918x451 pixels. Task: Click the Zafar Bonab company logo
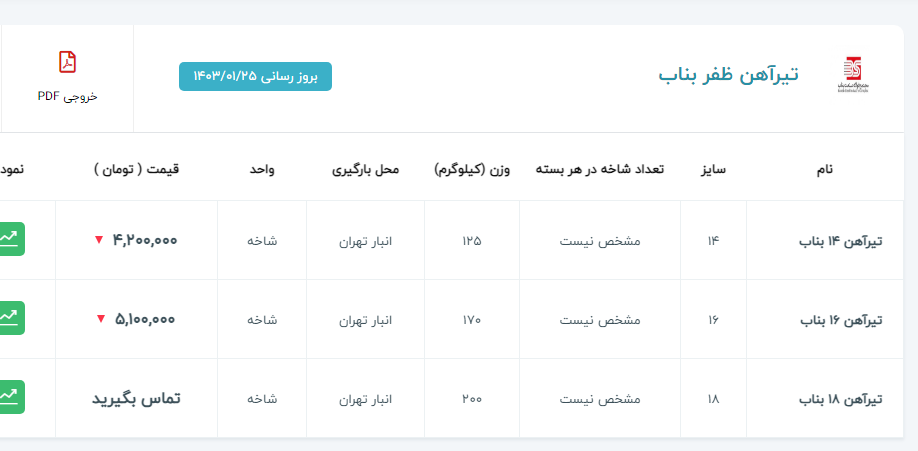tap(851, 74)
